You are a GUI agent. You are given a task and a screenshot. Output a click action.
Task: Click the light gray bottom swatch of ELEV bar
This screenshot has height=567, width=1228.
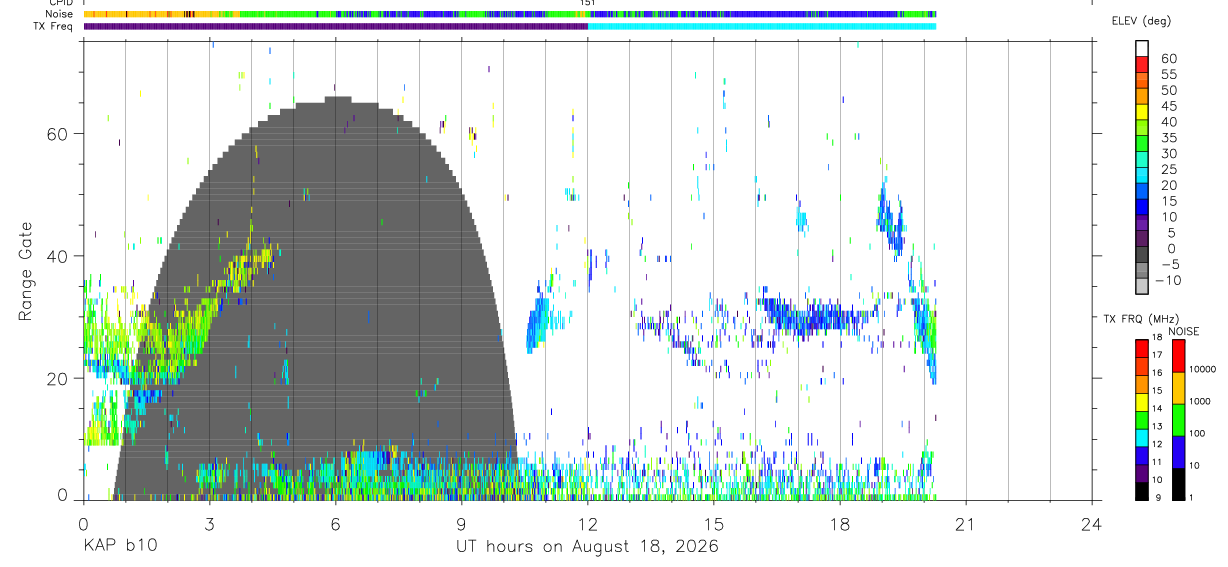point(1141,286)
